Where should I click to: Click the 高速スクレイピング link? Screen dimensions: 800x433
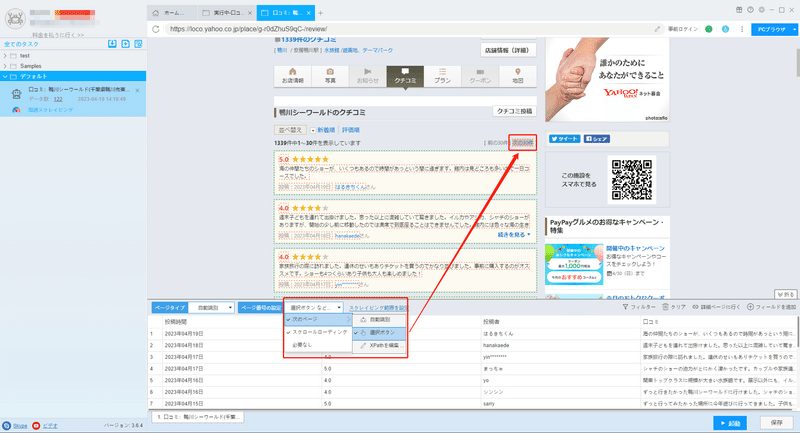(x=50, y=110)
